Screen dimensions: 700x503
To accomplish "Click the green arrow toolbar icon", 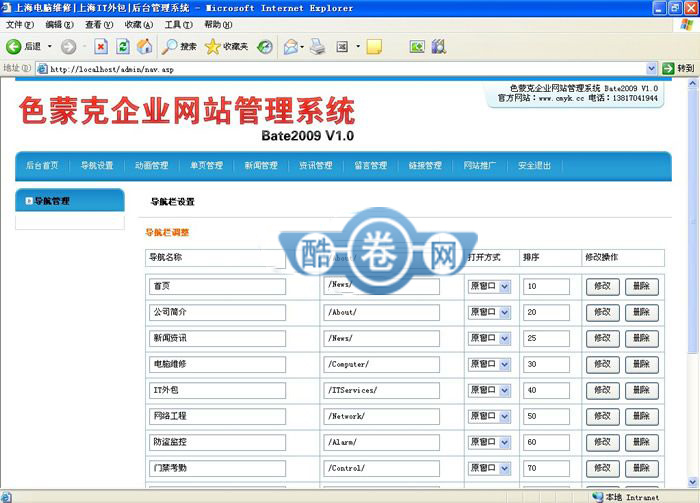I will (417, 46).
